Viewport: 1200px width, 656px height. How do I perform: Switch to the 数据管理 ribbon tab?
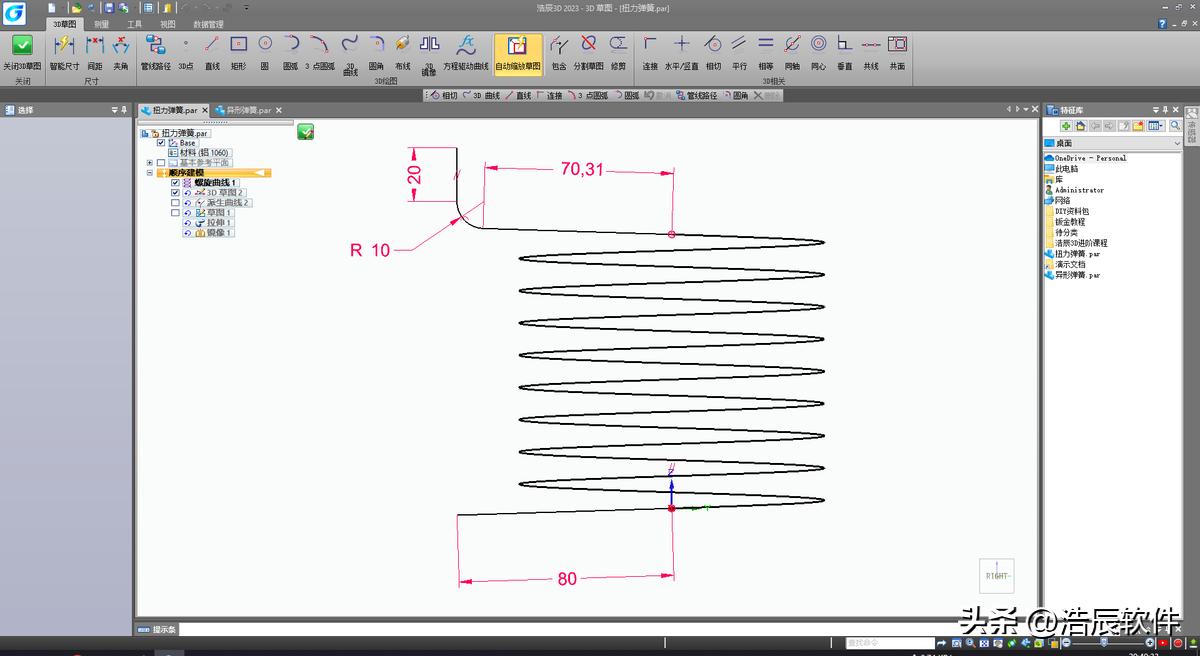pyautogui.click(x=208, y=24)
